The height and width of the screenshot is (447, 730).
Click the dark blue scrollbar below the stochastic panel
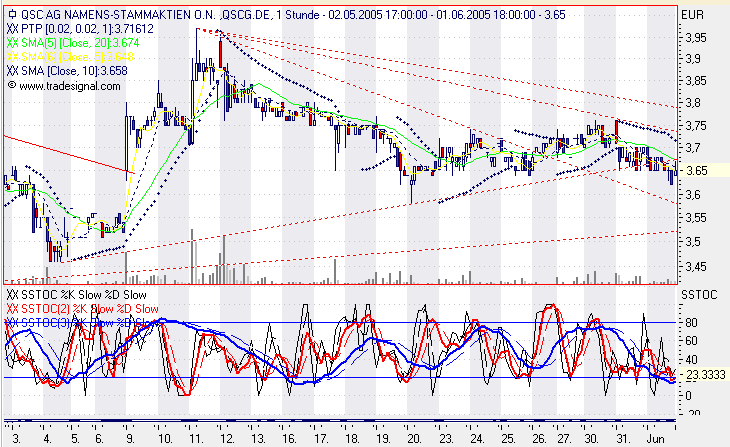click(x=340, y=420)
